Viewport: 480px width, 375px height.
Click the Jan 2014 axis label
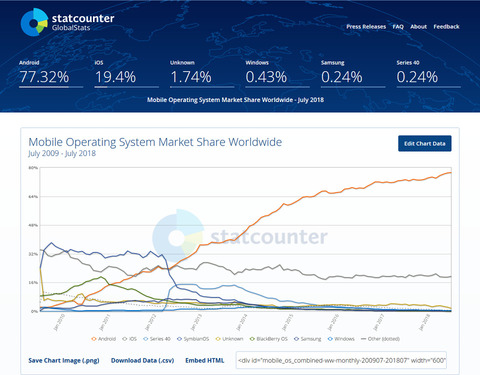point(241,322)
